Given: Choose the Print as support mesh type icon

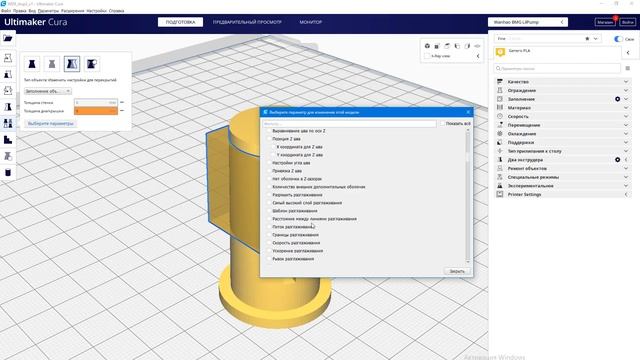Looking at the screenshot, I should 52,64.
